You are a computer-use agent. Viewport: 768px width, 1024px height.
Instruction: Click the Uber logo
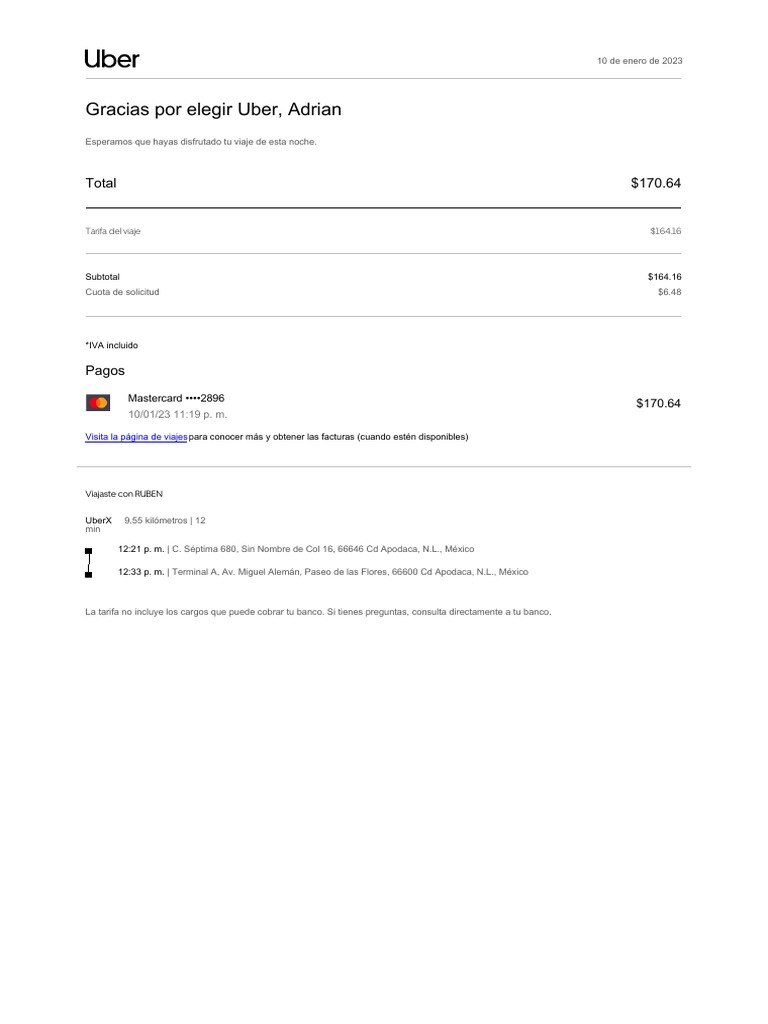(x=112, y=59)
